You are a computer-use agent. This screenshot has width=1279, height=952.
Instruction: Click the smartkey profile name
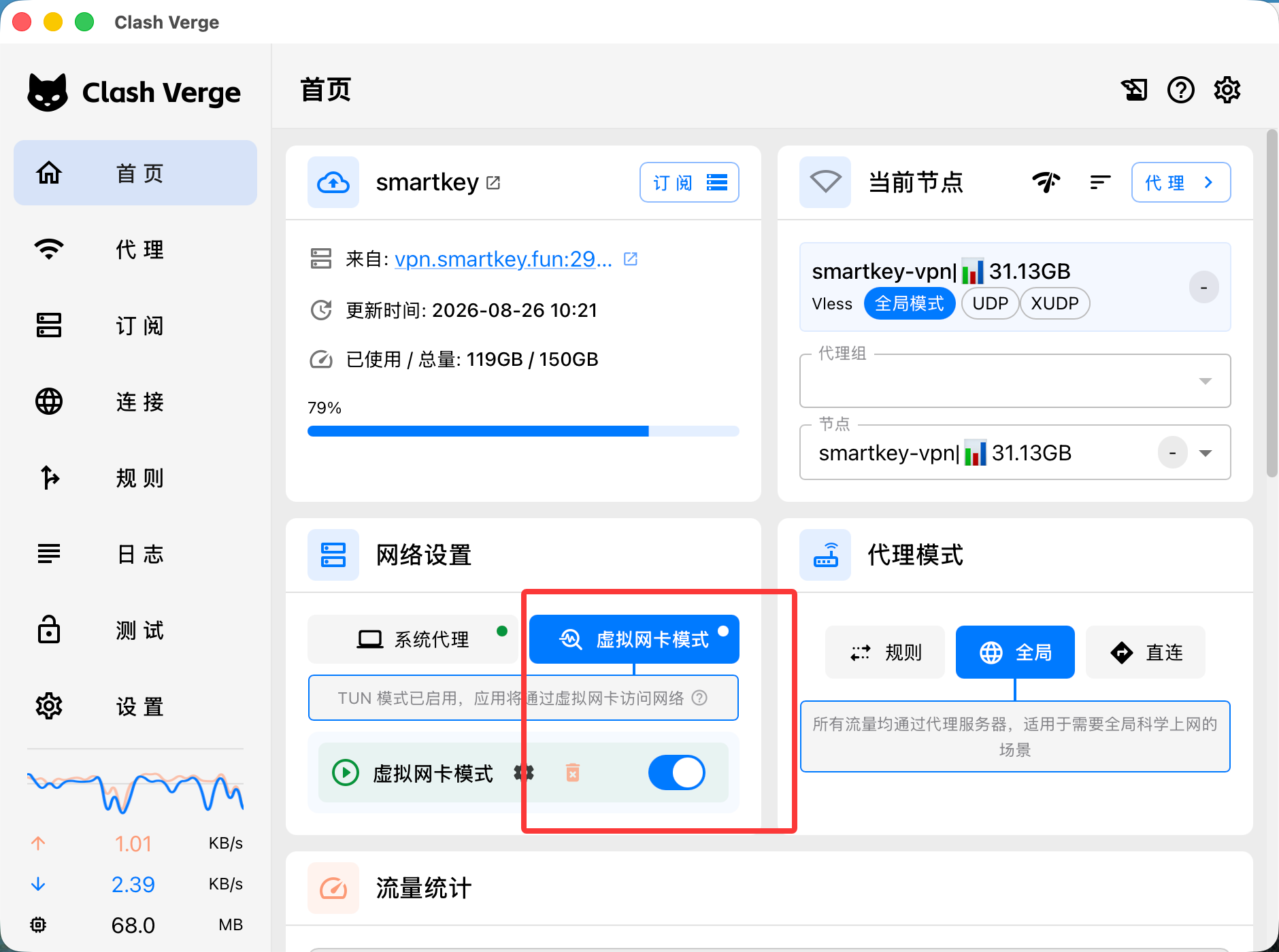tap(427, 182)
